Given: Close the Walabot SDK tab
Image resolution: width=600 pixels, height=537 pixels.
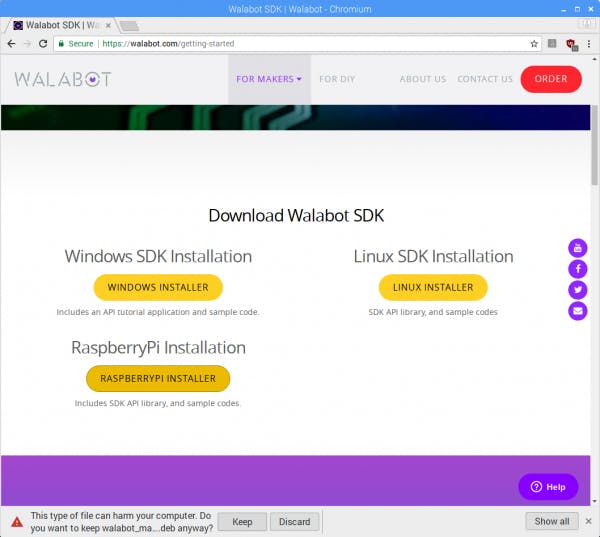Looking at the screenshot, I should coord(108,25).
